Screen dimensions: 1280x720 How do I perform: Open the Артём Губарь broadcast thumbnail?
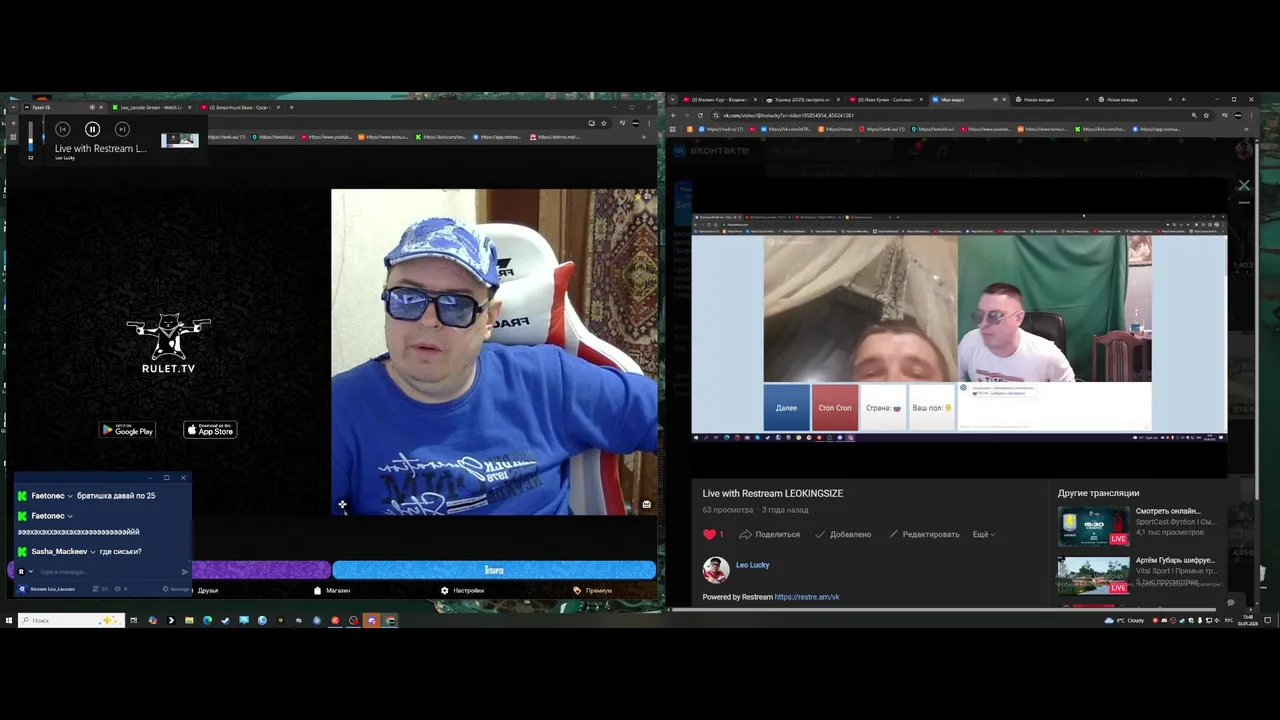pyautogui.click(x=1093, y=575)
